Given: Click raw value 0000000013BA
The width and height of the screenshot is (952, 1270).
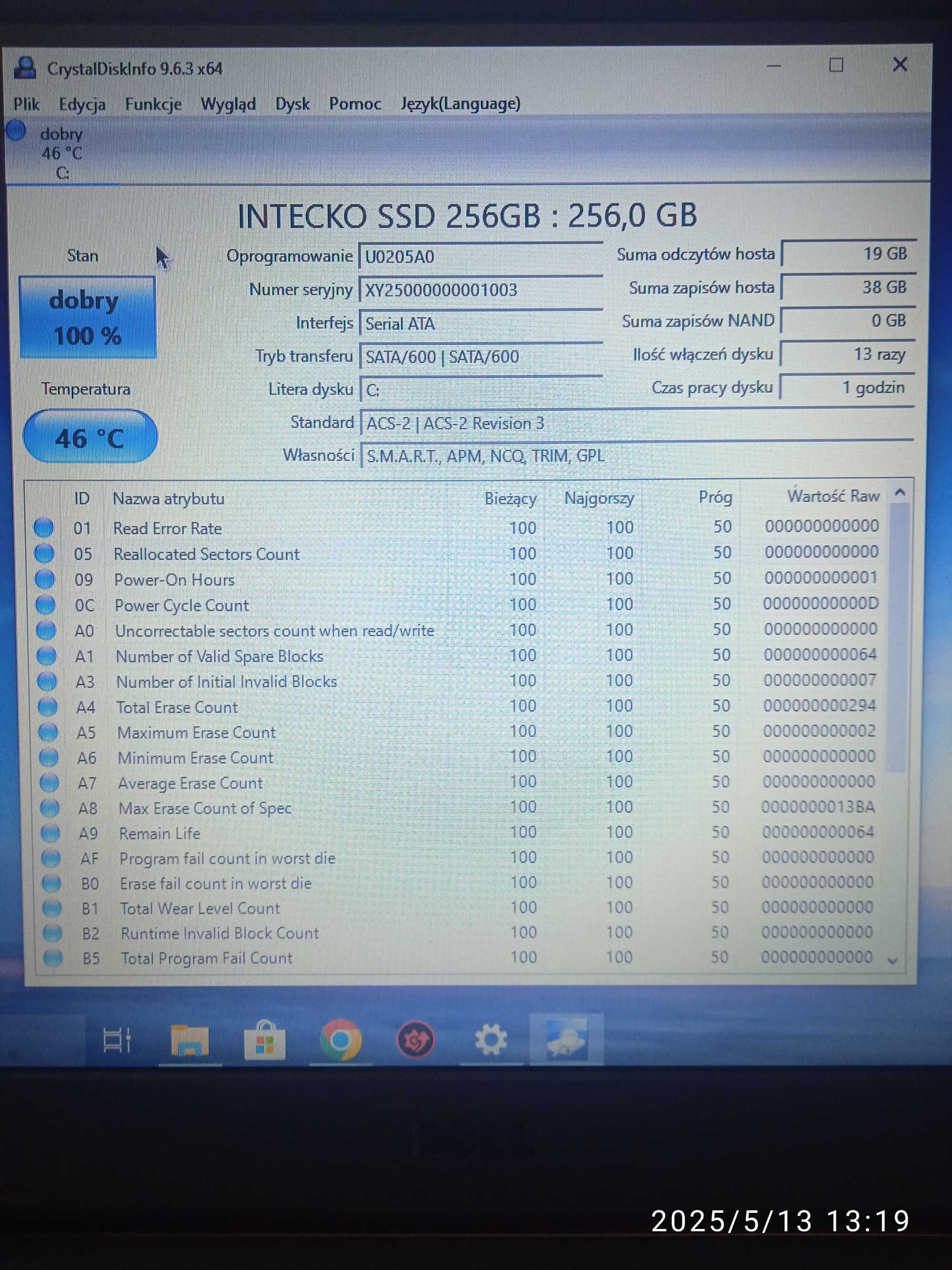Looking at the screenshot, I should point(818,807).
